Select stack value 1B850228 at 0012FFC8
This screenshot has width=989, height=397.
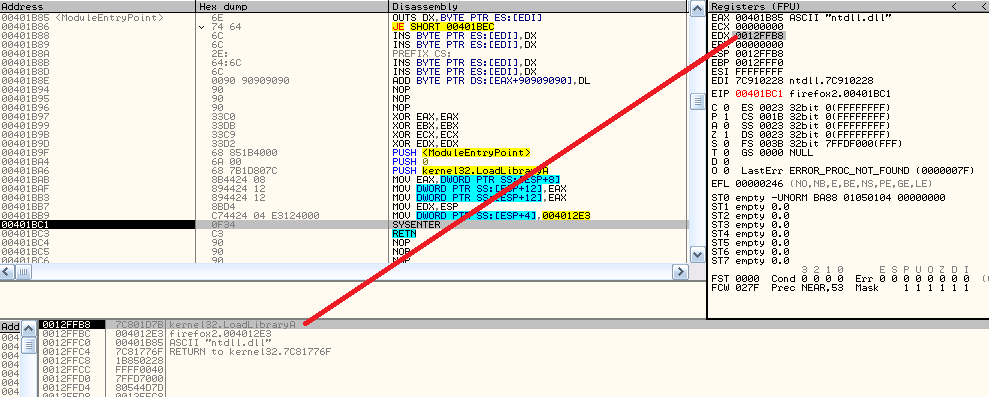[x=140, y=360]
